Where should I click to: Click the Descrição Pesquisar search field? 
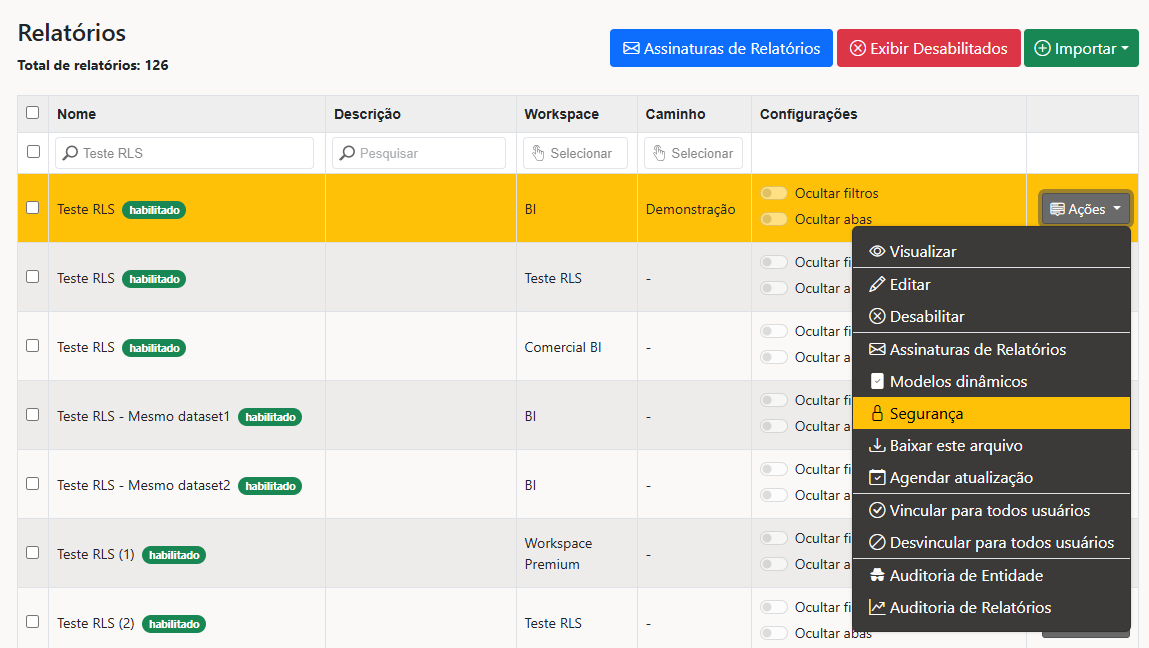(418, 153)
